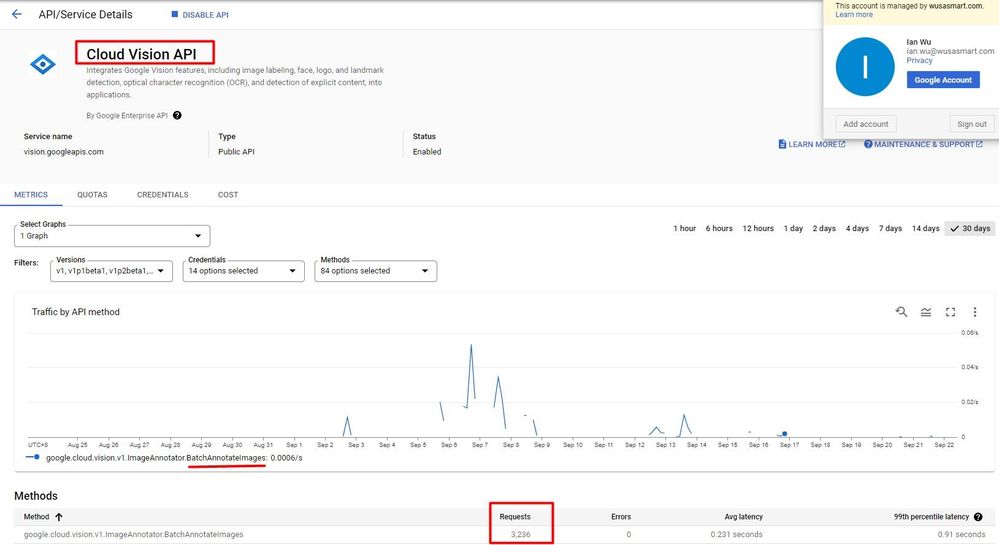
Task: Click the Google Account button
Action: (x=943, y=80)
